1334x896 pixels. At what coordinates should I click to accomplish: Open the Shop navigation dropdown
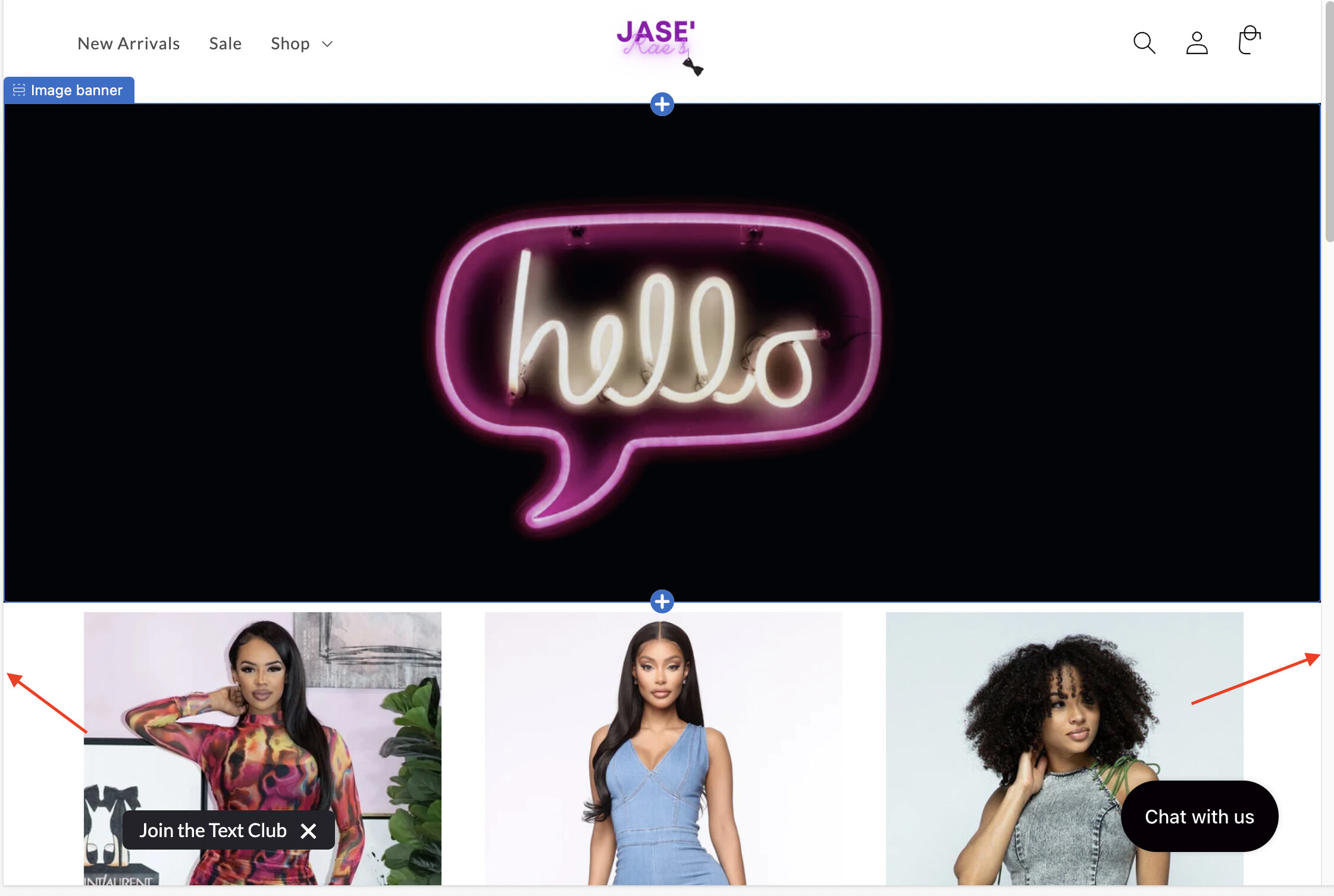302,43
